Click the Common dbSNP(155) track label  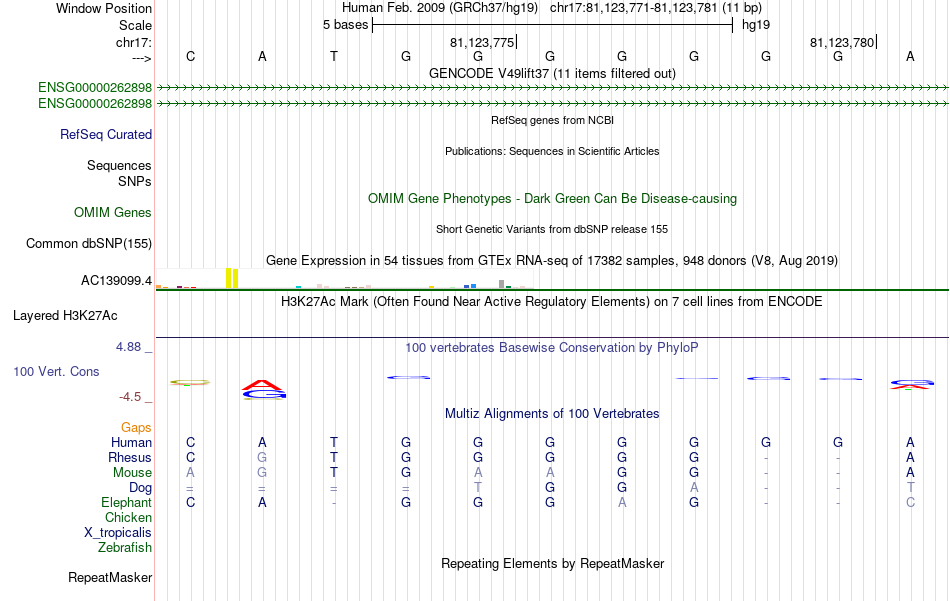point(89,244)
